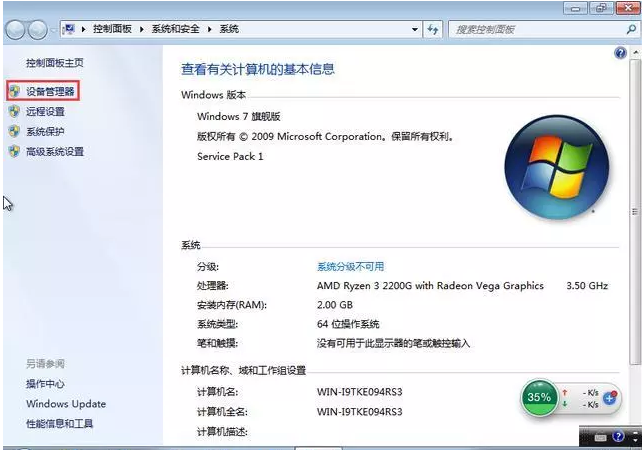
Task: Click computer name value beside 计算机名:
Action: [x=359, y=392]
